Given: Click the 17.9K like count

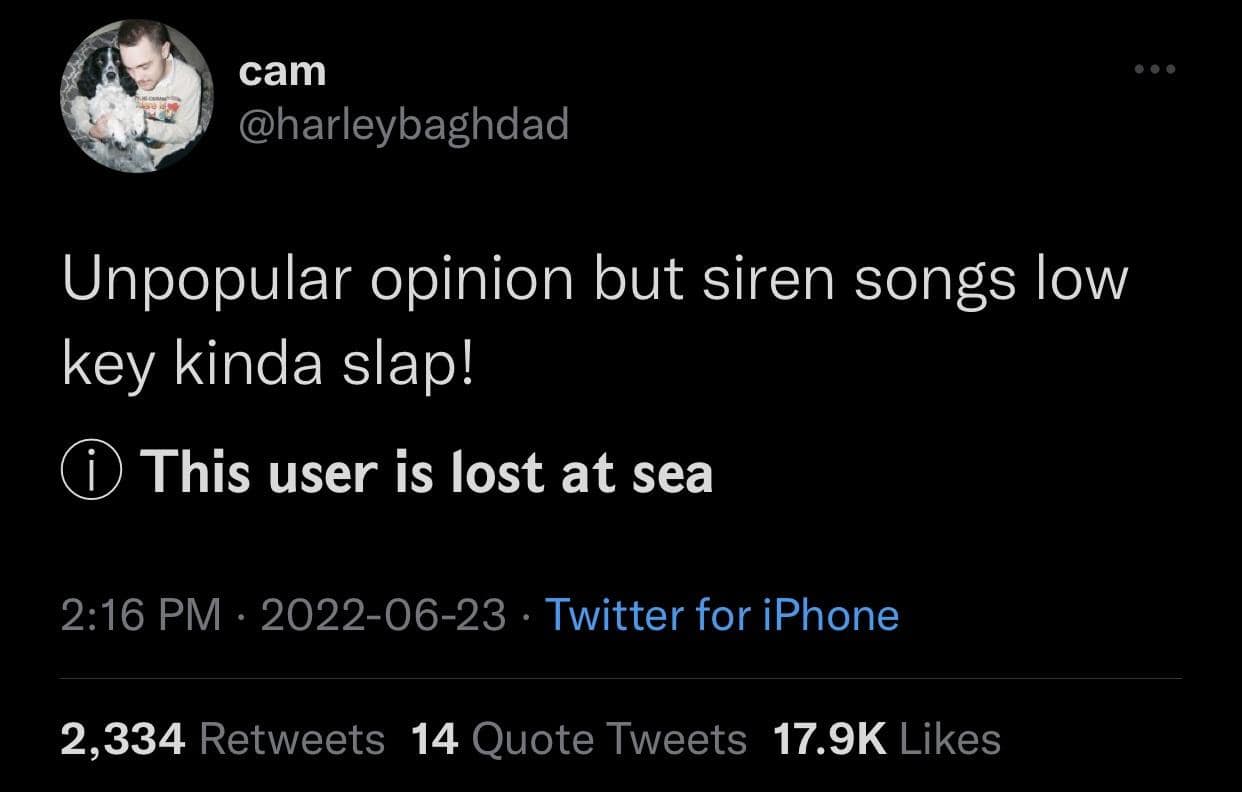Looking at the screenshot, I should click(830, 739).
